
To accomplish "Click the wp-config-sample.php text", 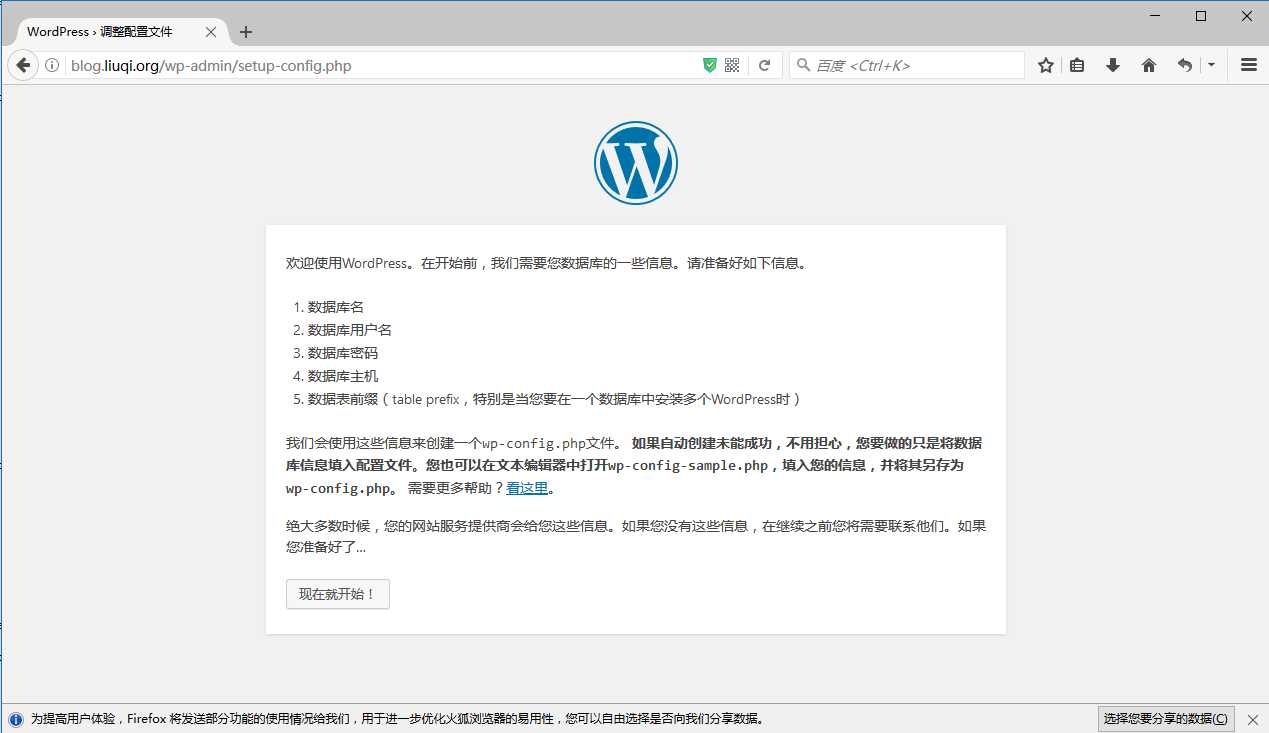I will (x=688, y=466).
